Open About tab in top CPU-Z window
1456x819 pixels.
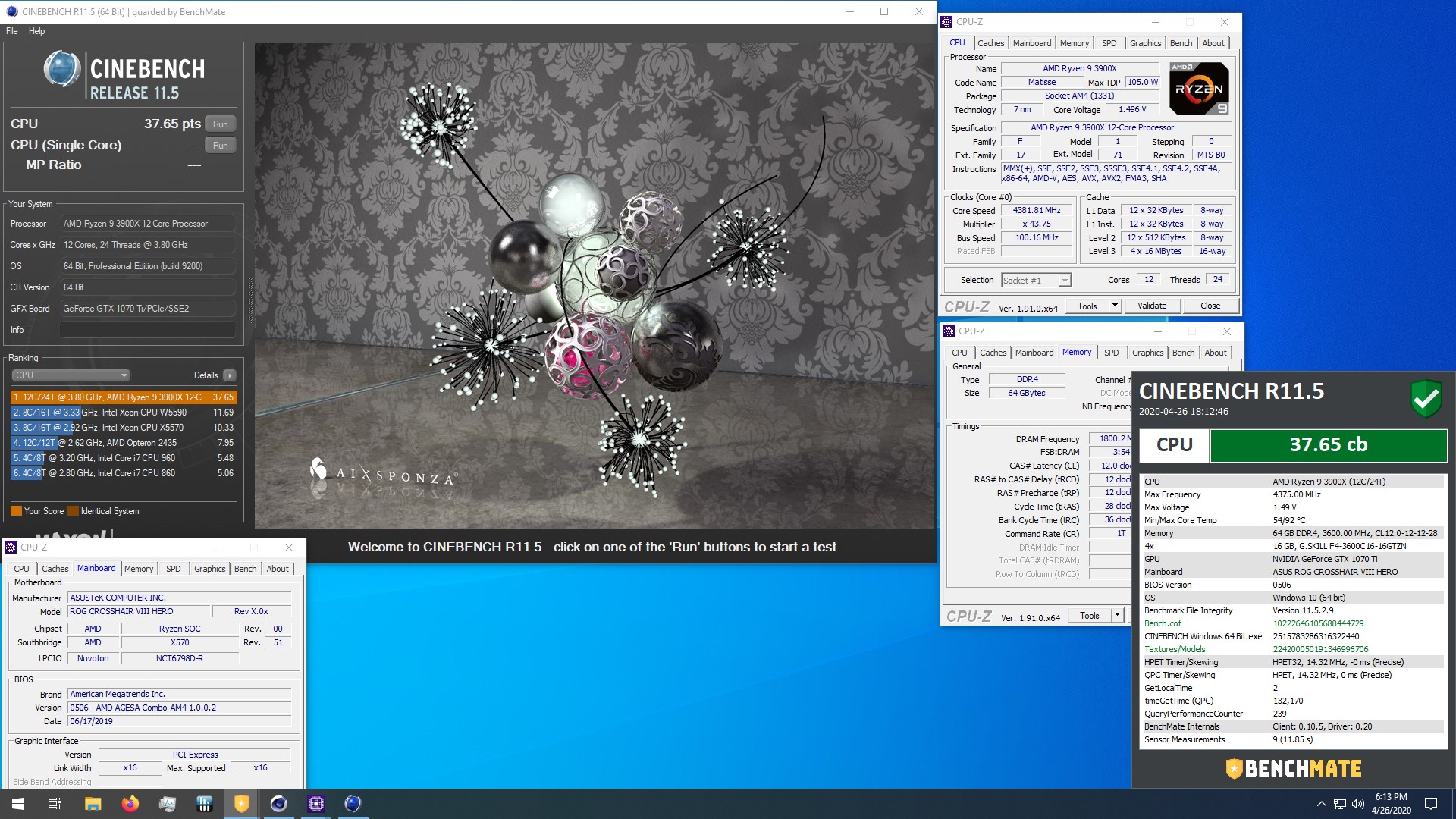pos(1213,43)
